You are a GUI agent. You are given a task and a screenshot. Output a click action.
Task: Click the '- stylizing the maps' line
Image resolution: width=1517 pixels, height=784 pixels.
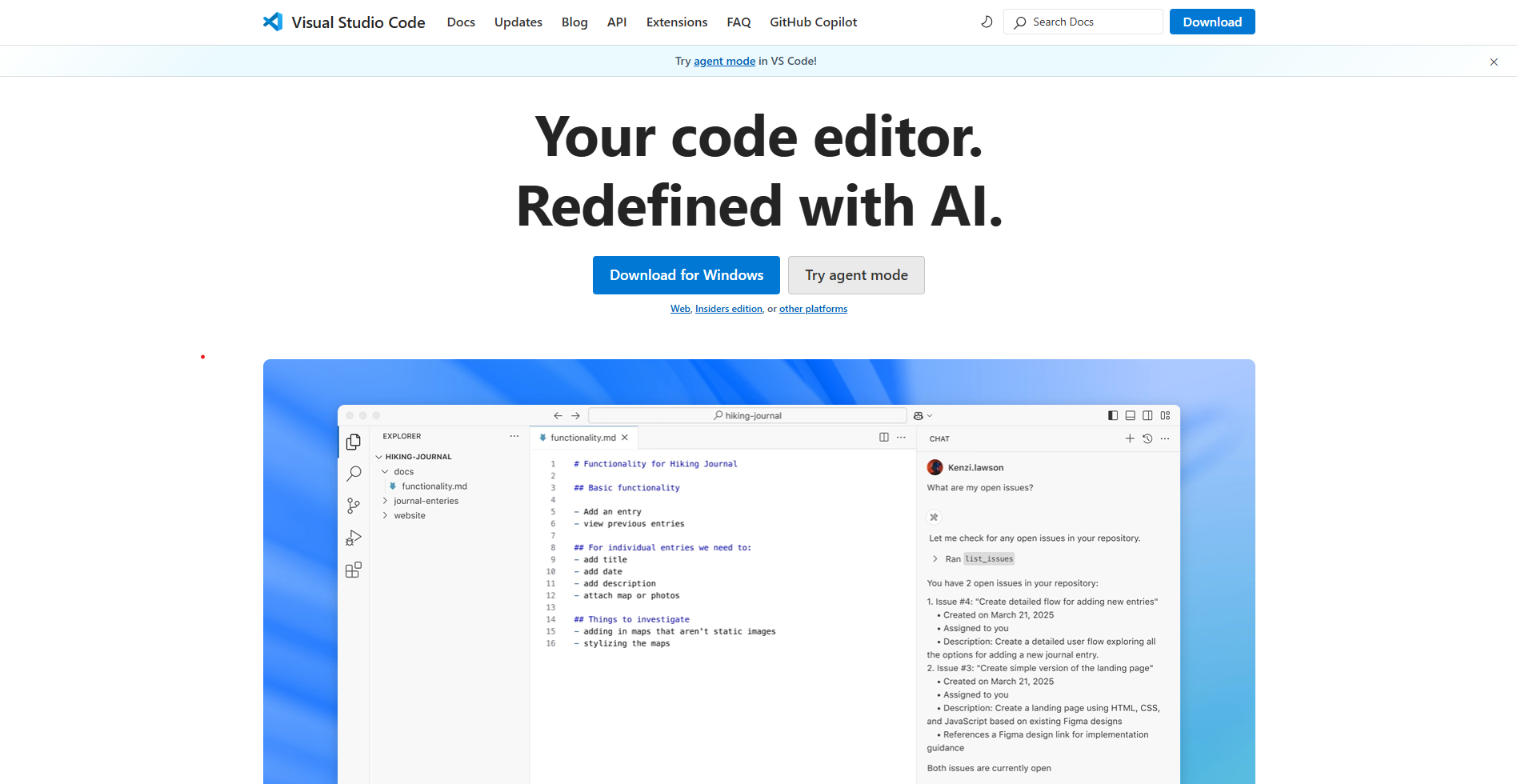pos(622,644)
